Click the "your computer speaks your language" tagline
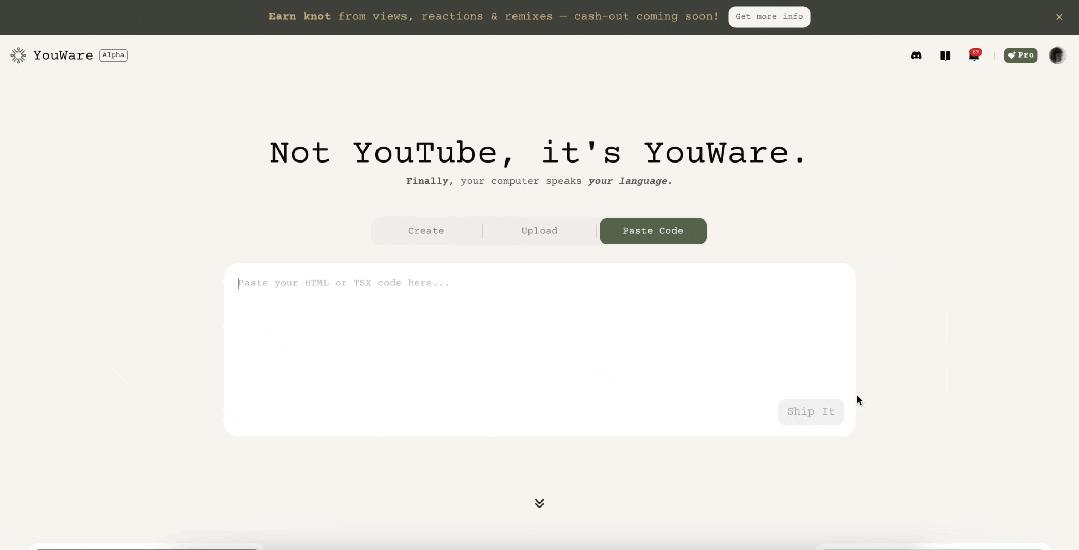Viewport: 1079px width, 550px height. click(539, 182)
